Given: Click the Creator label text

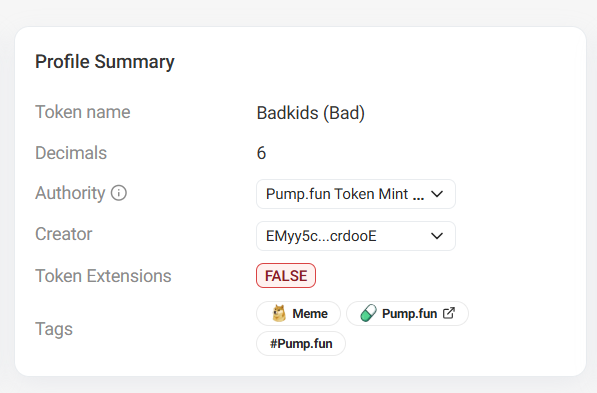Looking at the screenshot, I should pos(64,234).
